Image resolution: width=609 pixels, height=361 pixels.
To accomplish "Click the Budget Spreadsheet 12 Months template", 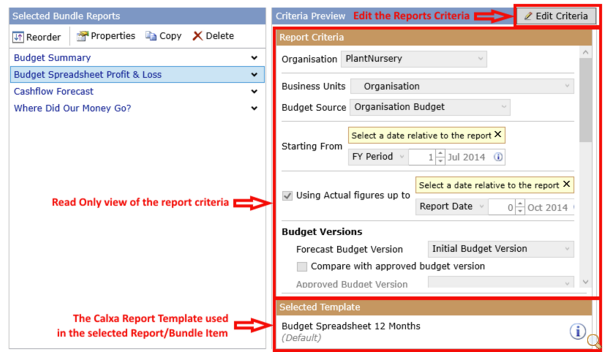I will pos(351,326).
